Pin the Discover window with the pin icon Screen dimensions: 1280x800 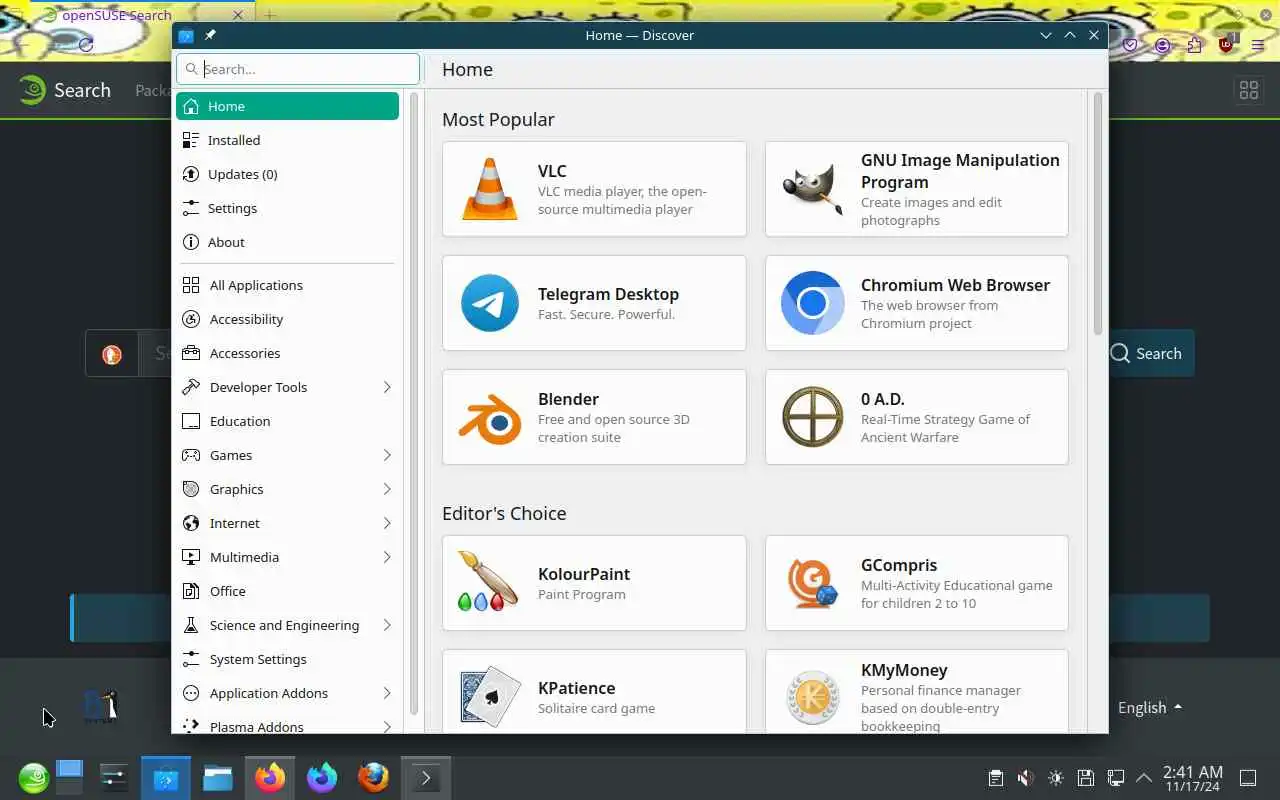(x=210, y=35)
